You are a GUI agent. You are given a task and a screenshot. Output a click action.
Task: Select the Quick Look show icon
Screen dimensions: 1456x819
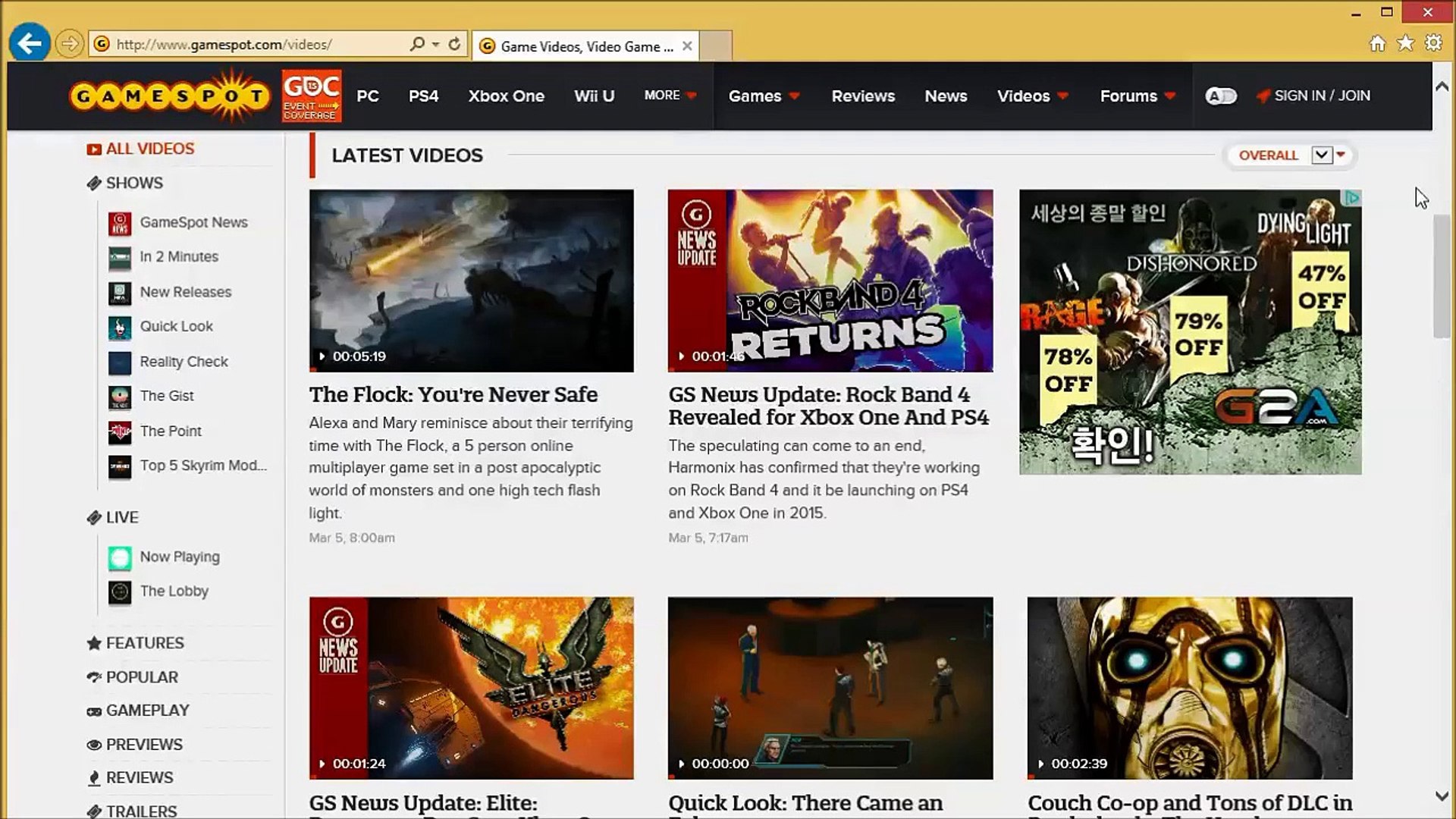121,328
